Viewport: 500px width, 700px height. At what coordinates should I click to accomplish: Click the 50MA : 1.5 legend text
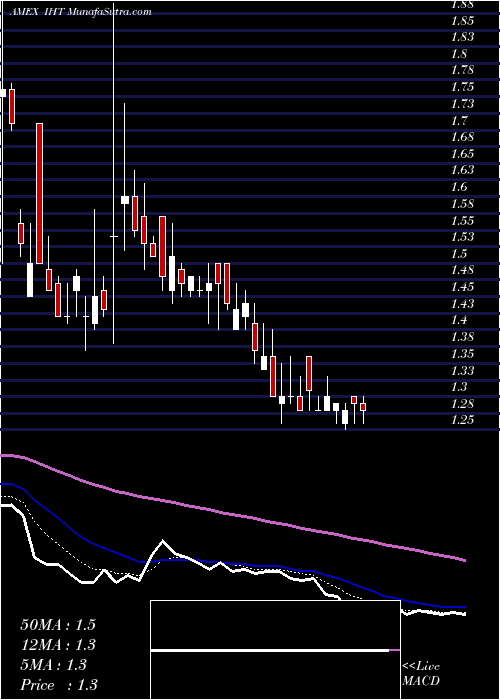click(x=58, y=625)
